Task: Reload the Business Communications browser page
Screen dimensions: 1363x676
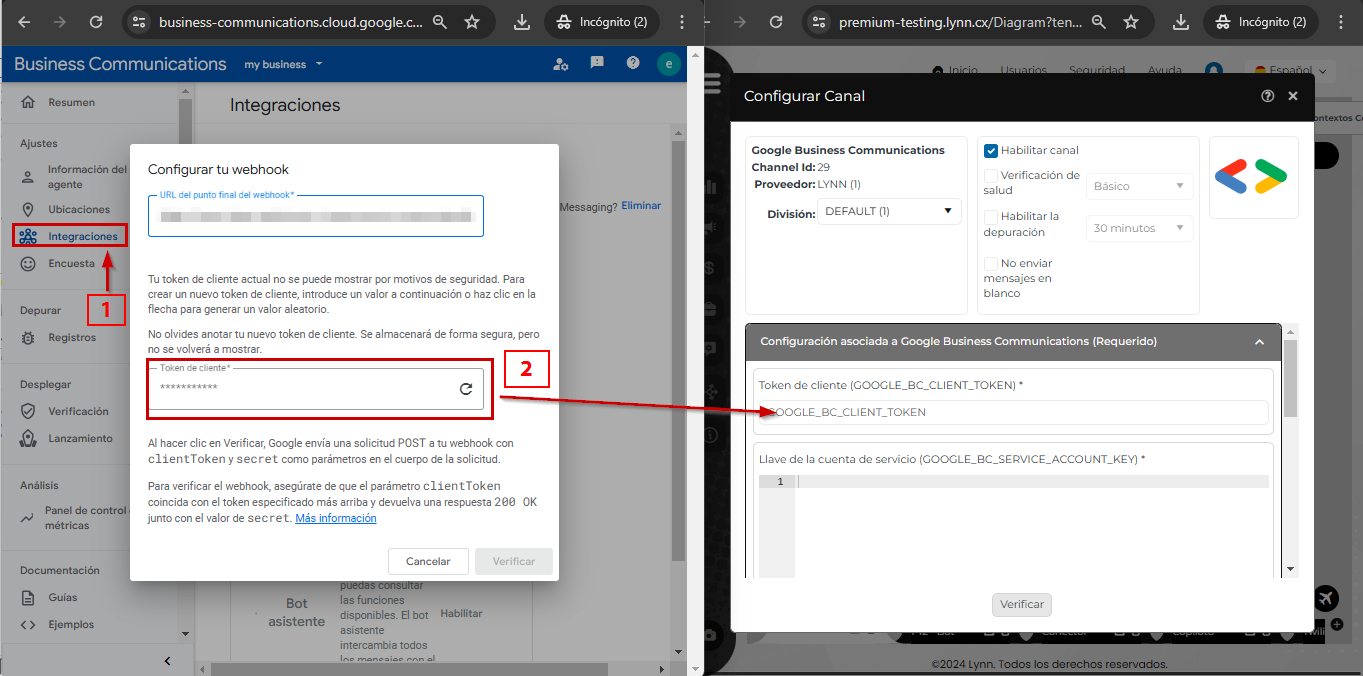Action: click(x=96, y=22)
